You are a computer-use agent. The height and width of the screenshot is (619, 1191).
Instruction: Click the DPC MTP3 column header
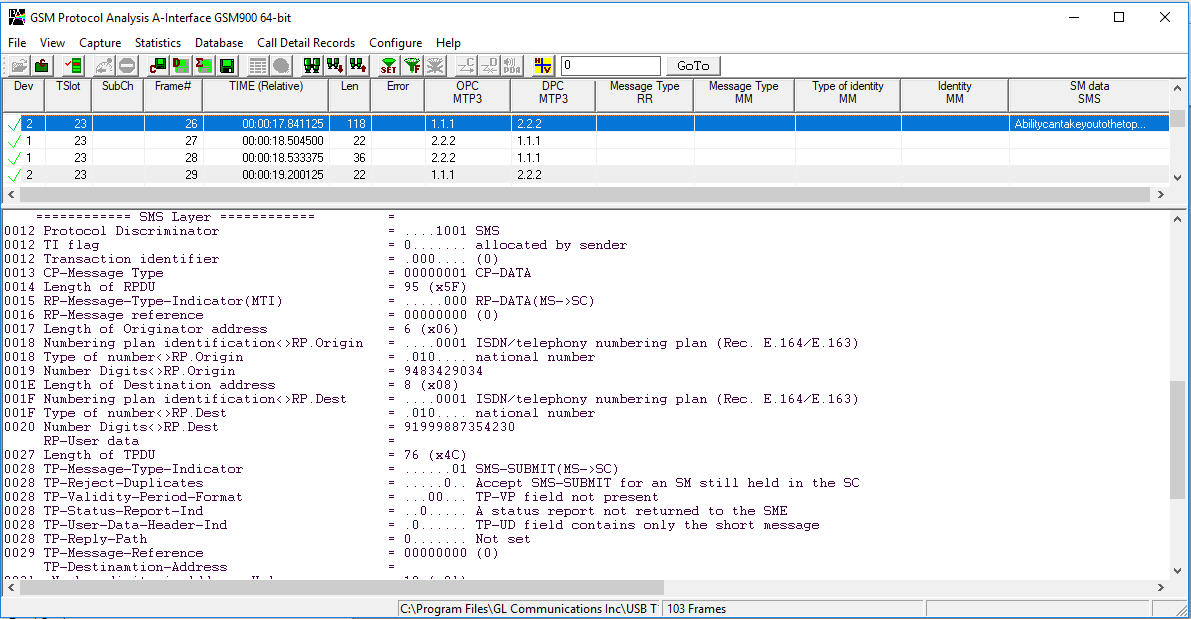click(x=554, y=95)
